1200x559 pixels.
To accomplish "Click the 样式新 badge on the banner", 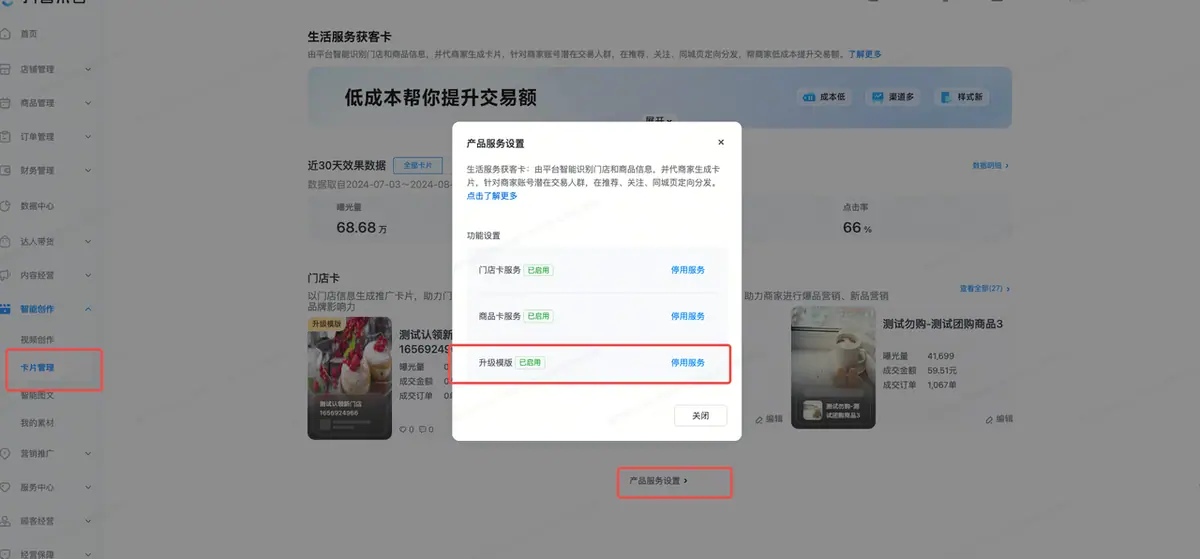I will (x=961, y=97).
